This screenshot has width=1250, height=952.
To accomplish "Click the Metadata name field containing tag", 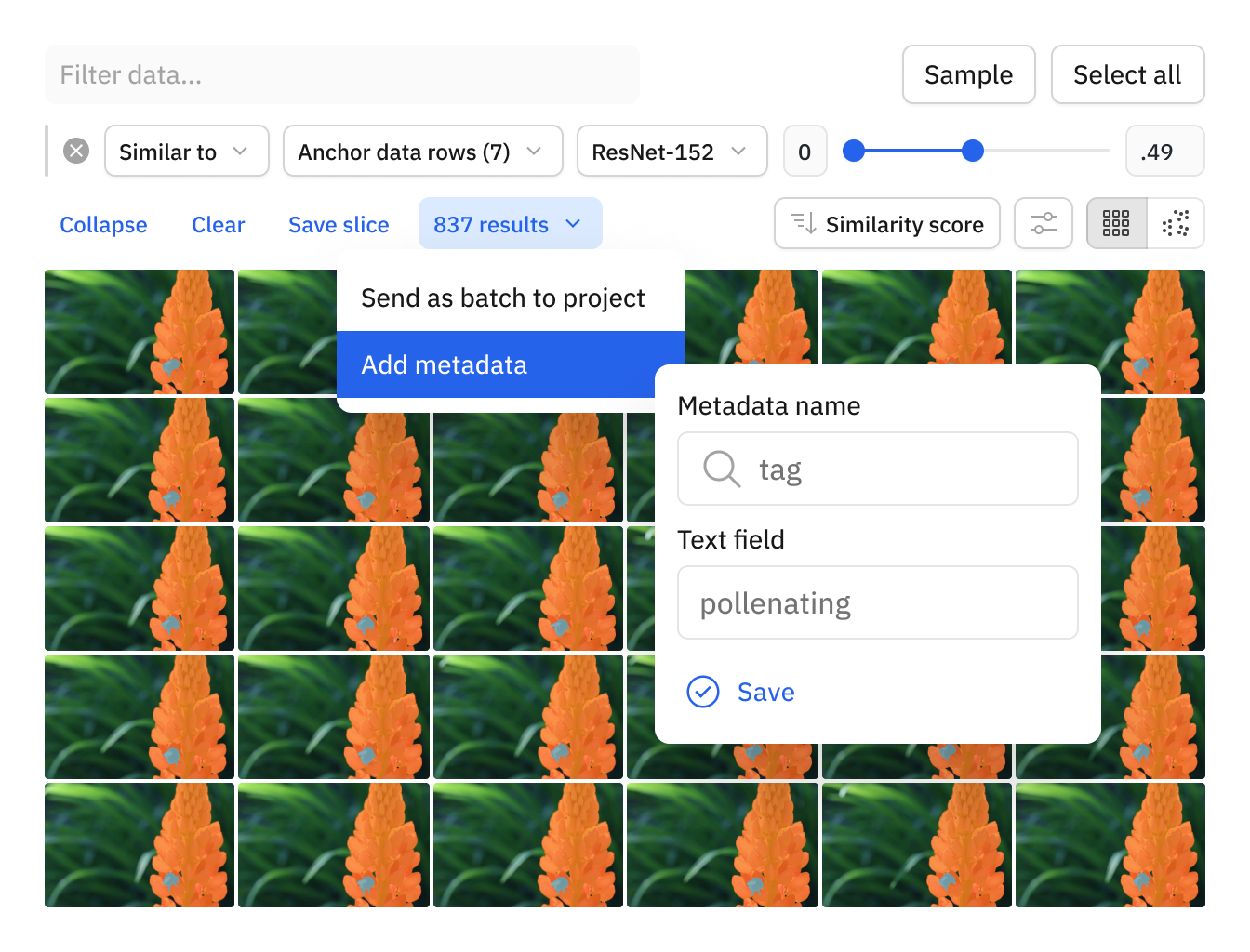I will (x=878, y=469).
